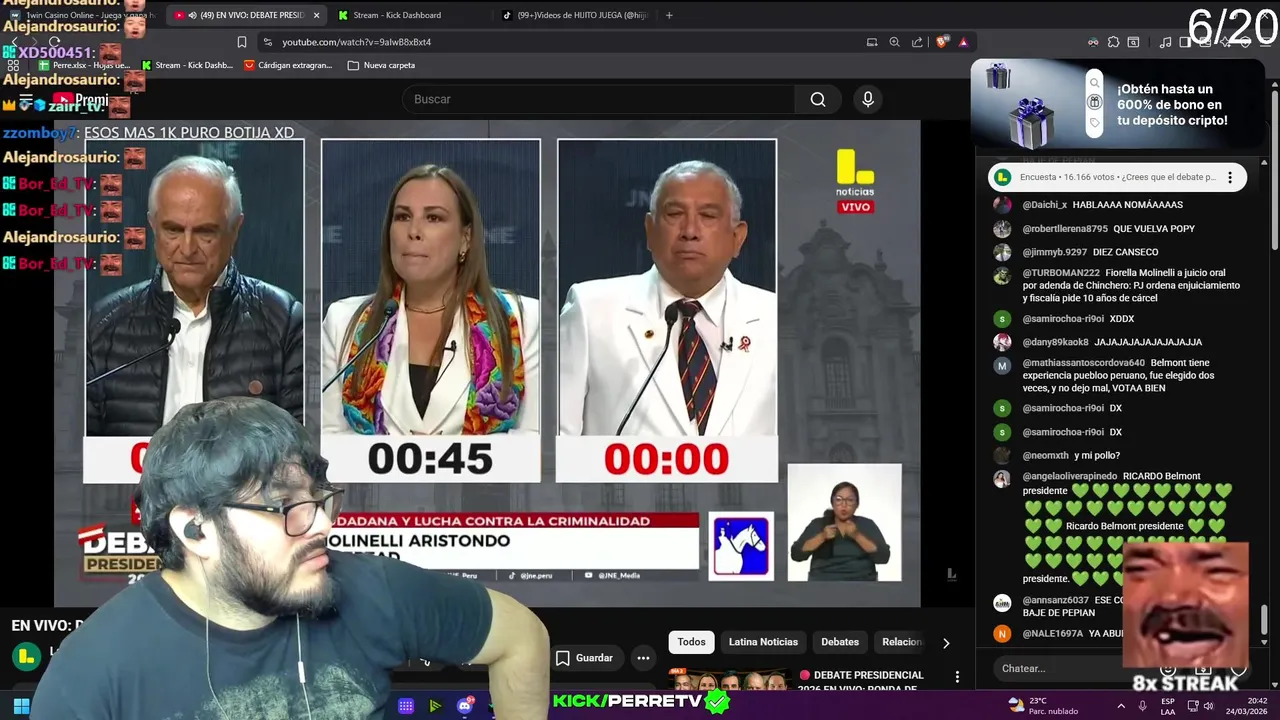Click the @Daichi_x username in chat
The height and width of the screenshot is (720, 1280).
click(x=1044, y=205)
